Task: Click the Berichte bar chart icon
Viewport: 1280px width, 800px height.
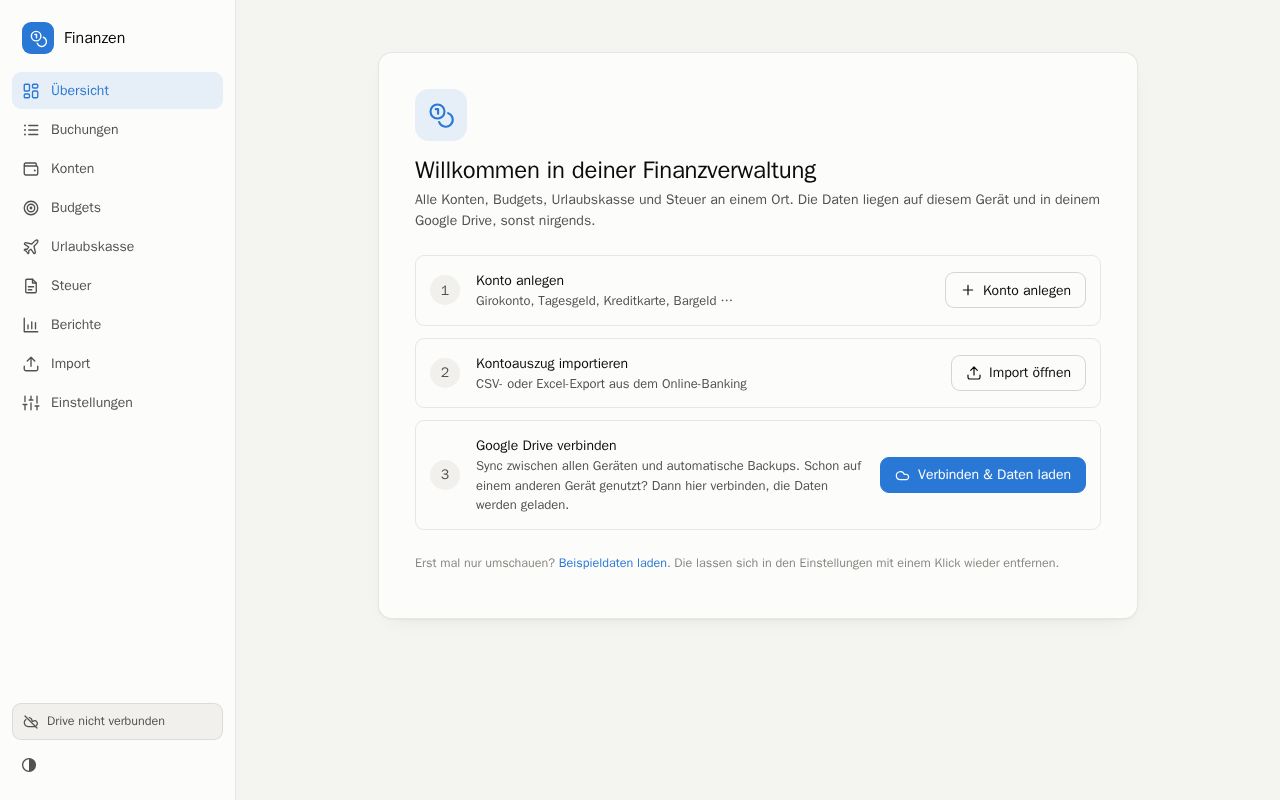Action: [31, 325]
